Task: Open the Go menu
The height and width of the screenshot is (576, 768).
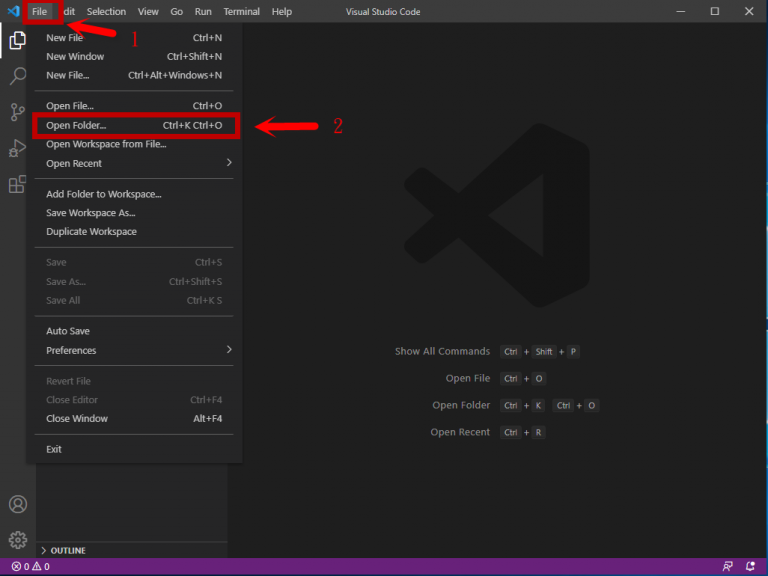Action: tap(176, 11)
